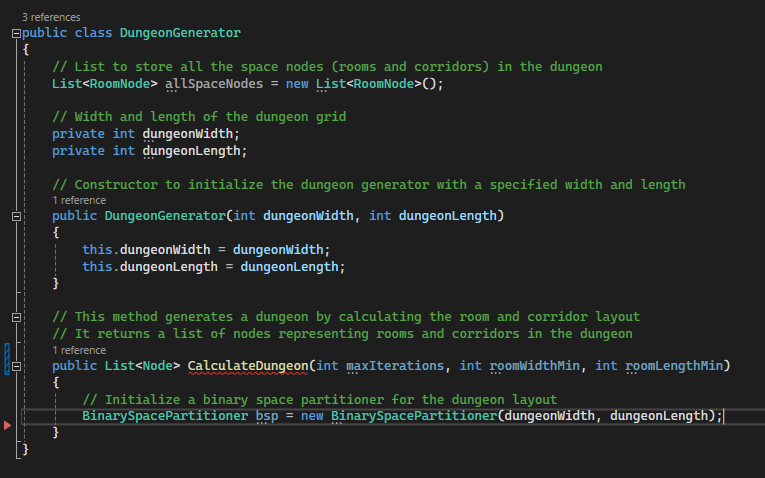This screenshot has height=478, width=765.
Task: Click BinarySpacePartitioner after the 'new' keyword
Action: 414,416
